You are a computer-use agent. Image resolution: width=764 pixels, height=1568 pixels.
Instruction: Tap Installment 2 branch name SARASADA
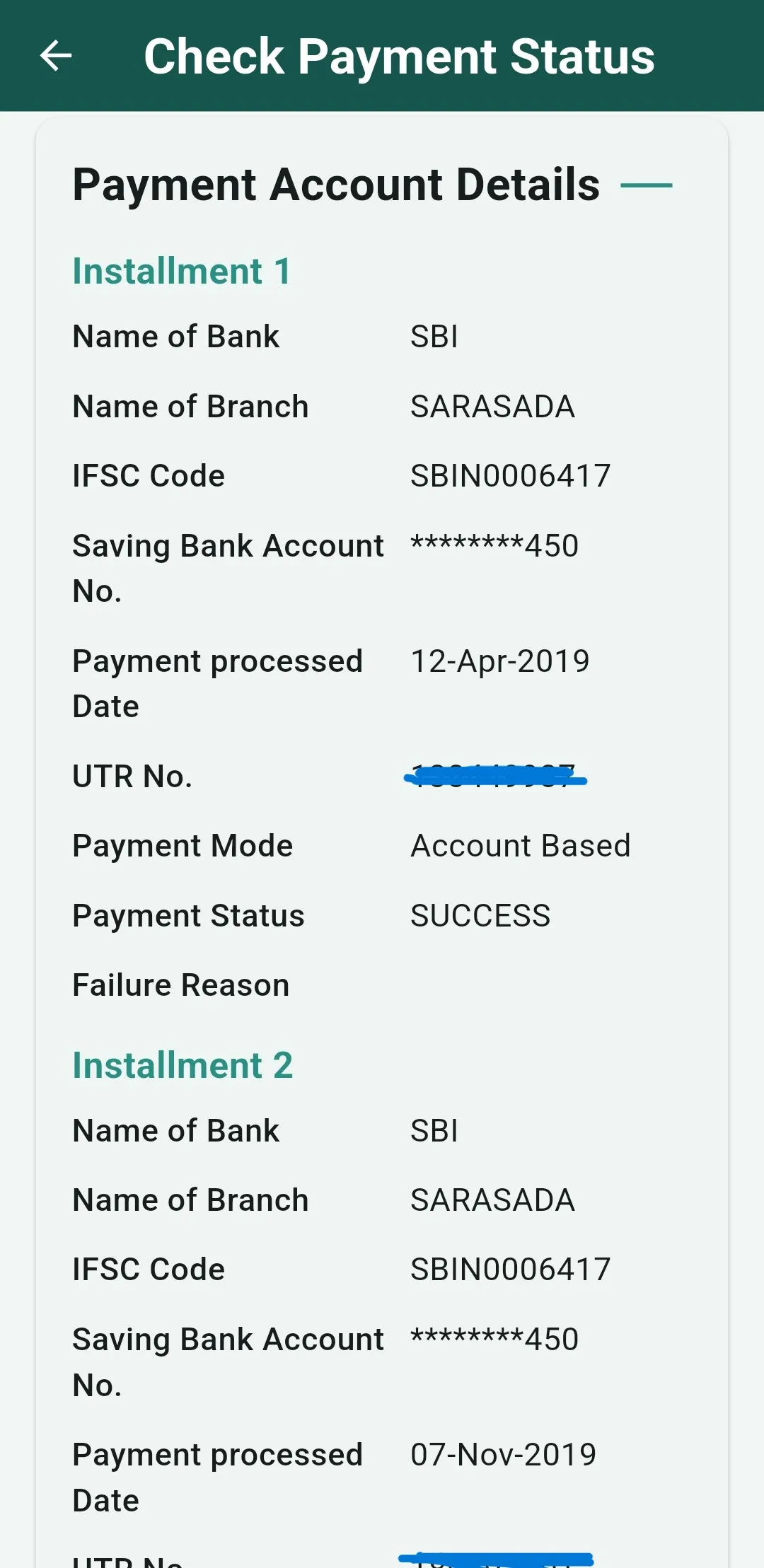(492, 1200)
